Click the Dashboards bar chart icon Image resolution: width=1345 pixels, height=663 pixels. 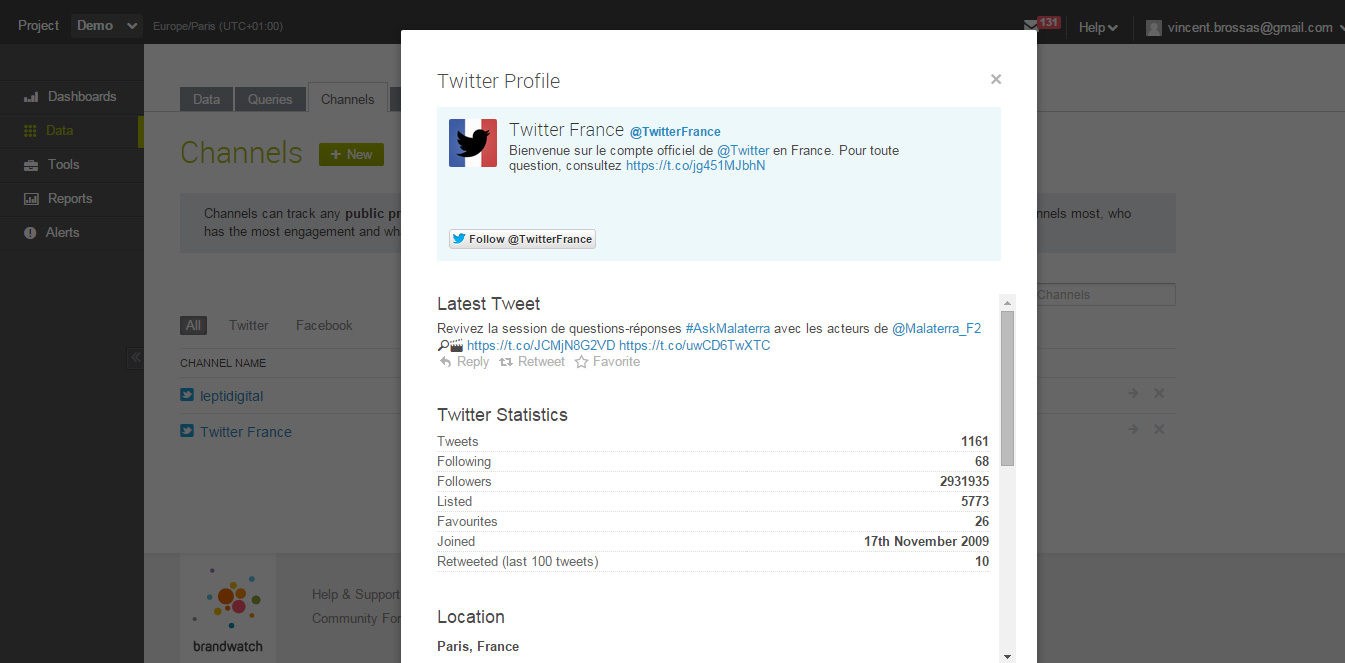tap(31, 97)
